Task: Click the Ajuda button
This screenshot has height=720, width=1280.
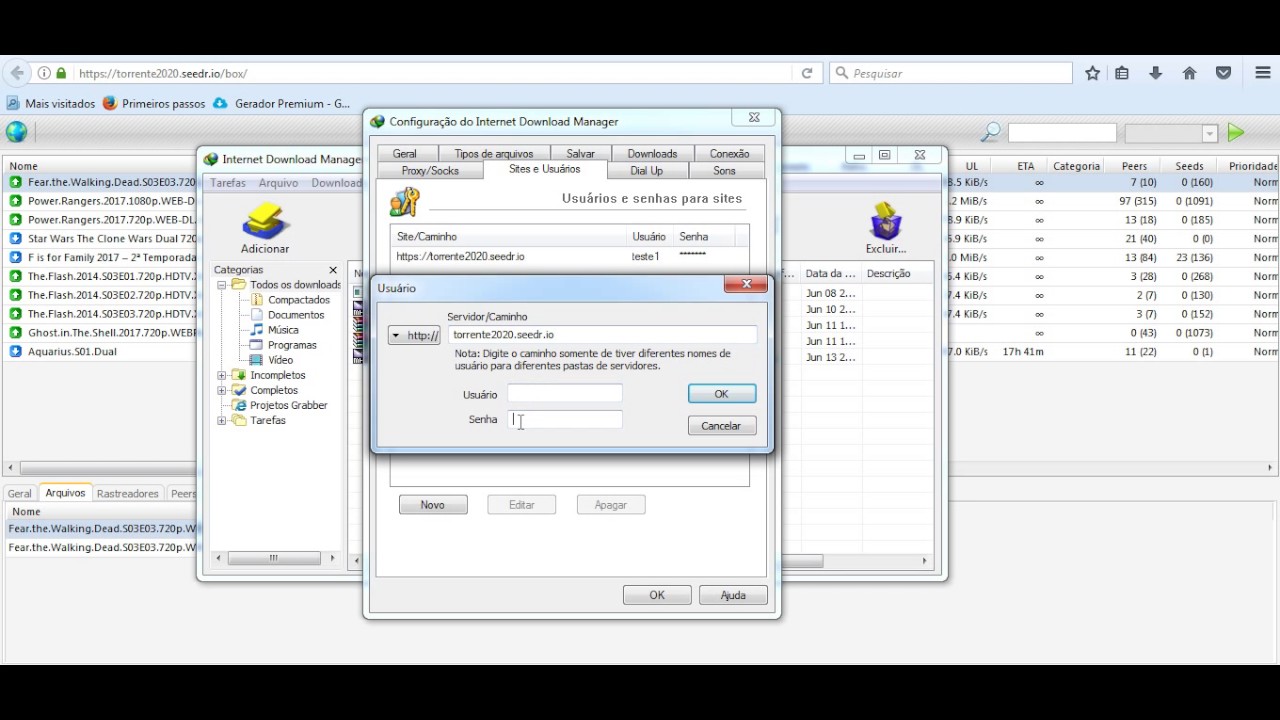Action: [733, 595]
